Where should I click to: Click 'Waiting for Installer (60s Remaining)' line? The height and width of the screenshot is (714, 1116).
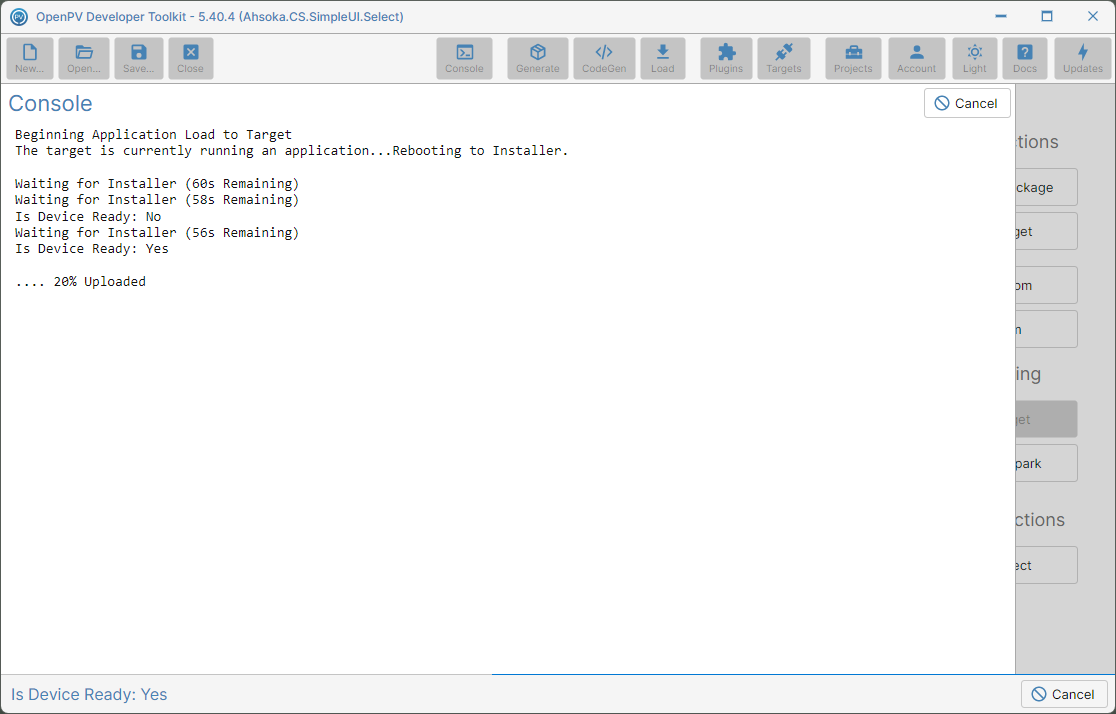coord(157,184)
